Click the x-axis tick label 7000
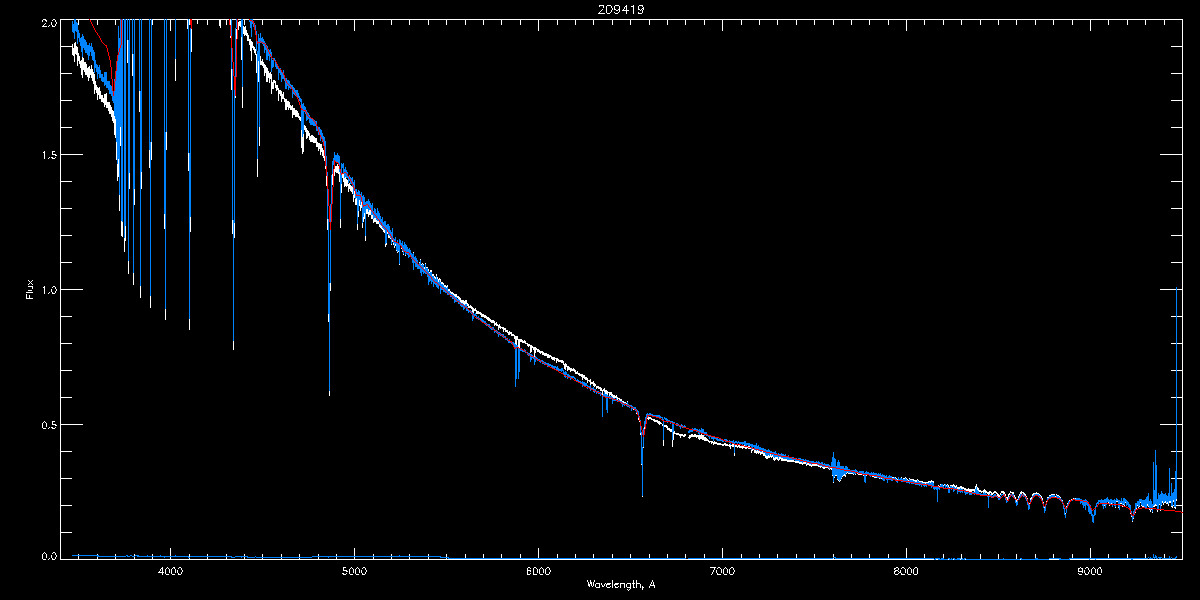This screenshot has width=1200, height=600. coord(722,572)
